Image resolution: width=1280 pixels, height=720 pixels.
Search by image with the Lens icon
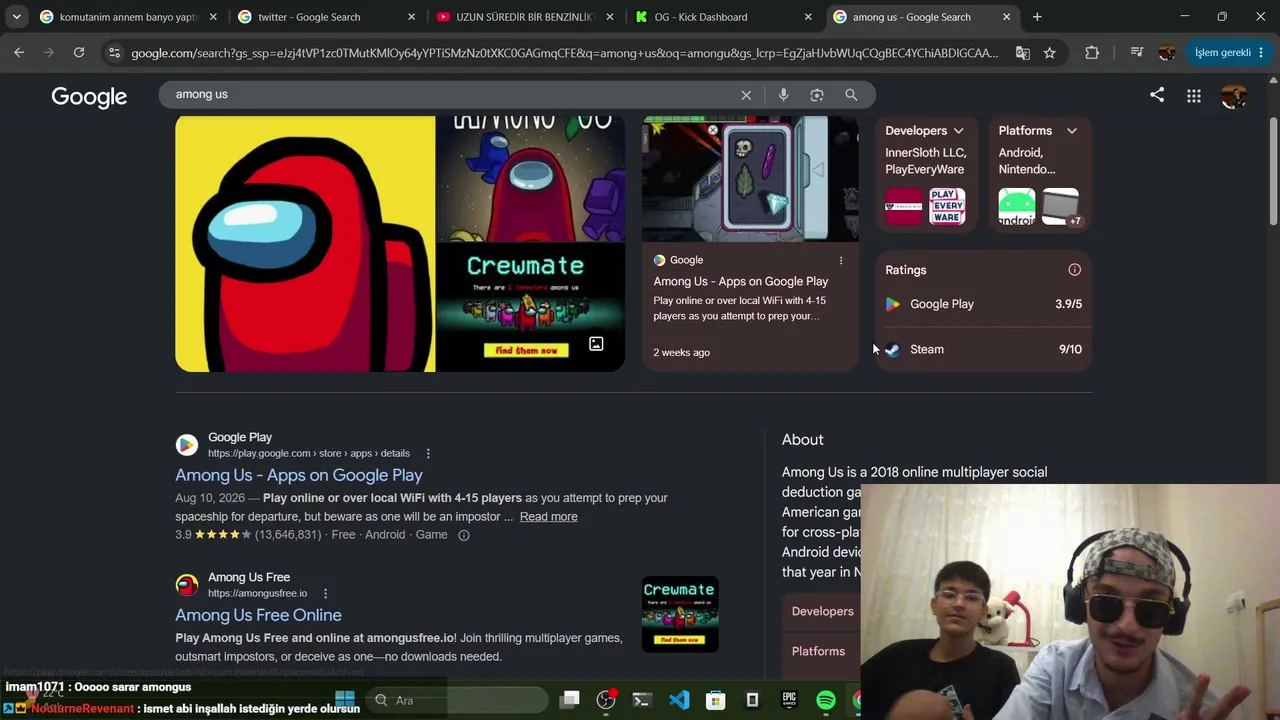point(817,95)
